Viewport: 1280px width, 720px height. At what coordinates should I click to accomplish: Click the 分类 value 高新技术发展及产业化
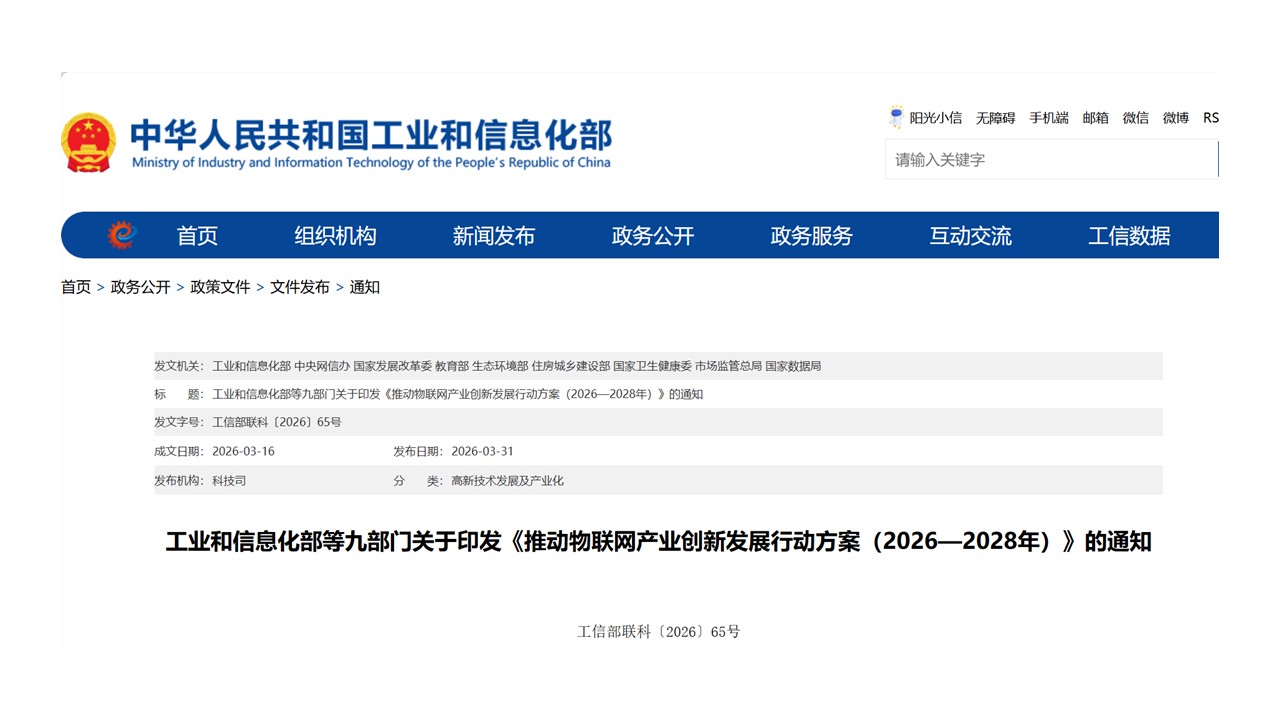coord(507,480)
